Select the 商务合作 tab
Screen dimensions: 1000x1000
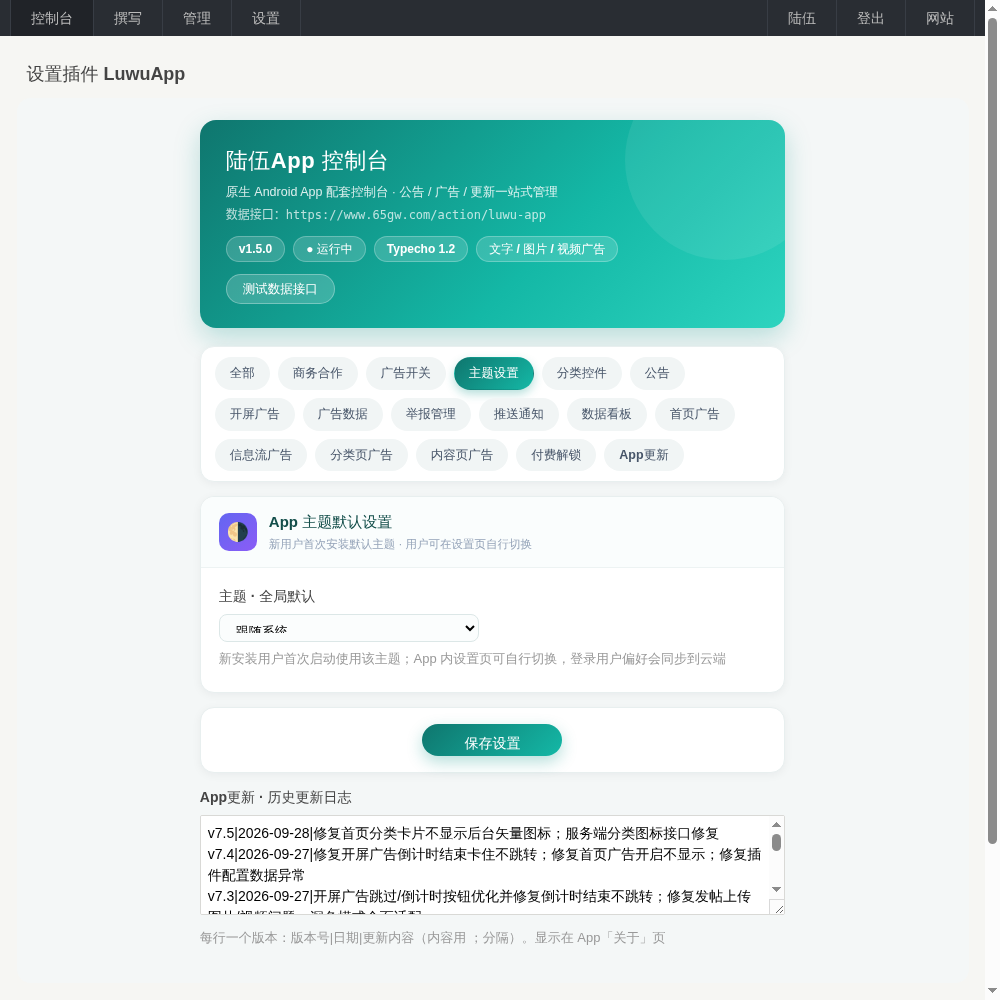click(318, 373)
